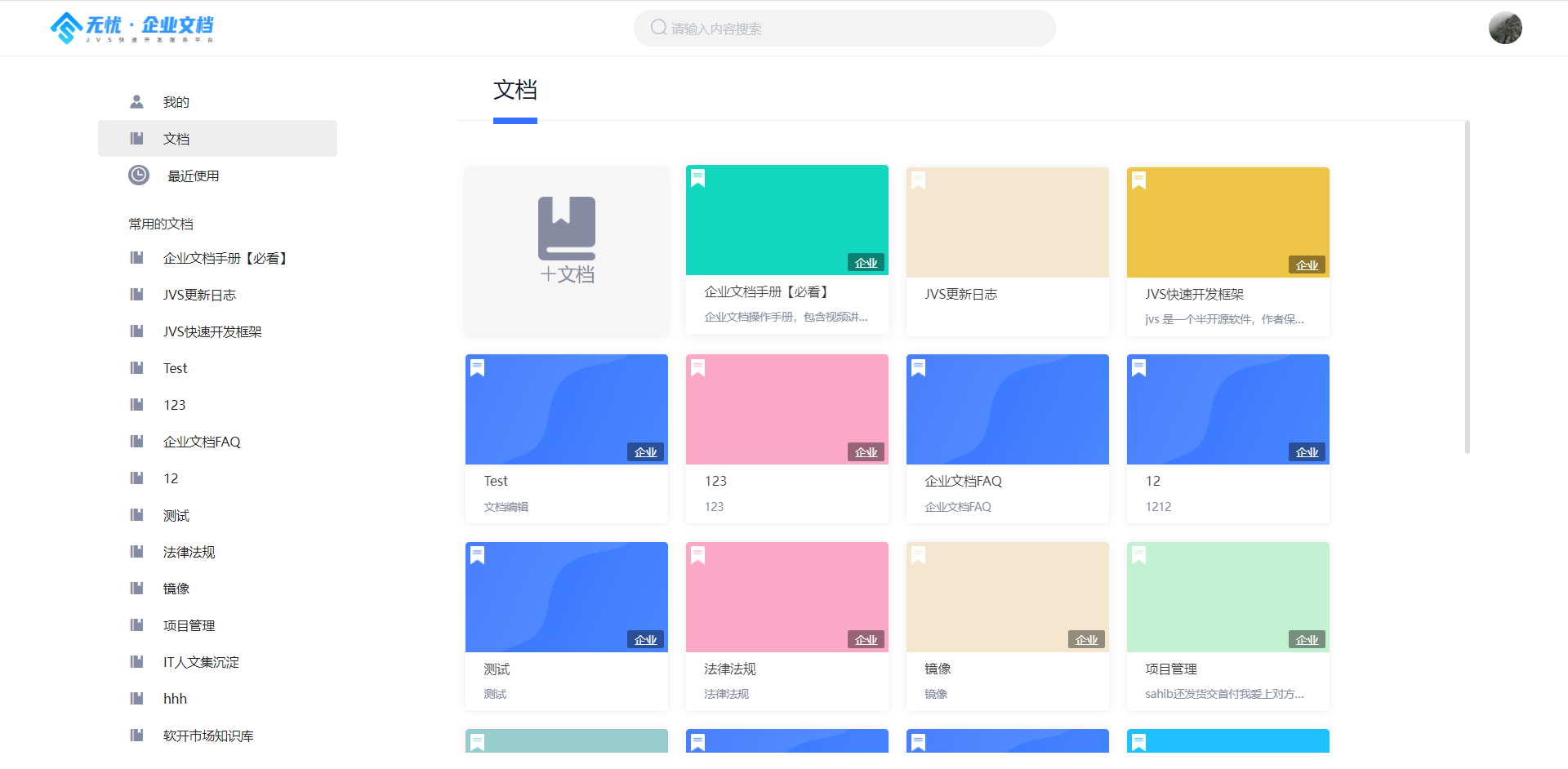Toggle bookmark on JVS更新日志 card
This screenshot has width=1568, height=769.
[918, 180]
